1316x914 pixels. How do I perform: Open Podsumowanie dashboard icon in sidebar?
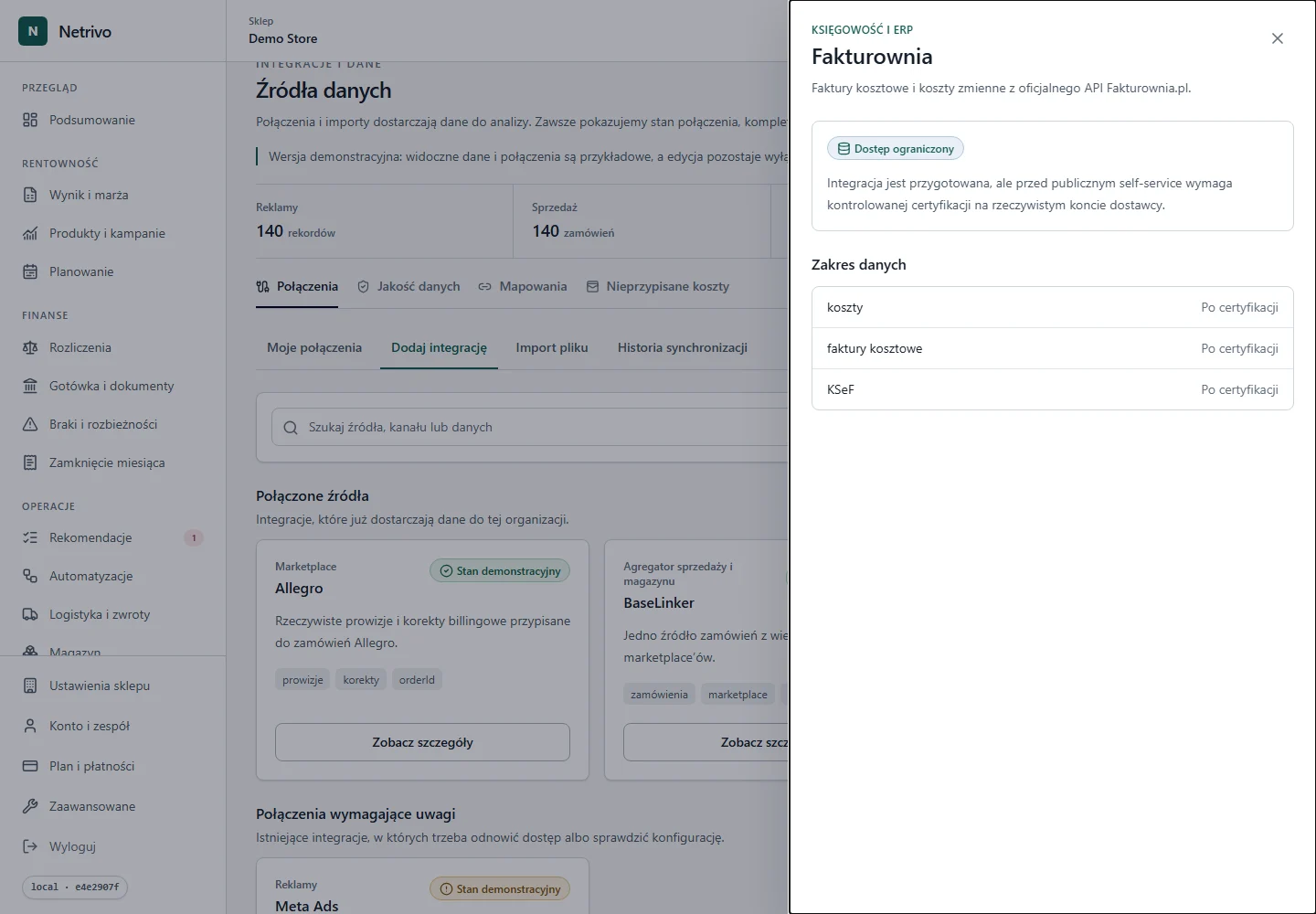30,120
